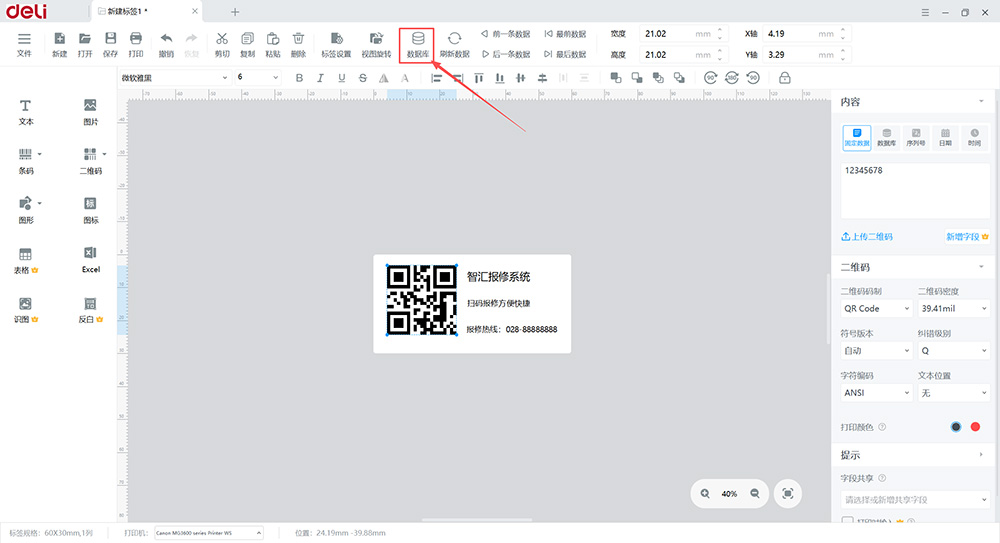Select the 日期 date option
Image resolution: width=1000 pixels, height=543 pixels.
pyautogui.click(x=945, y=137)
